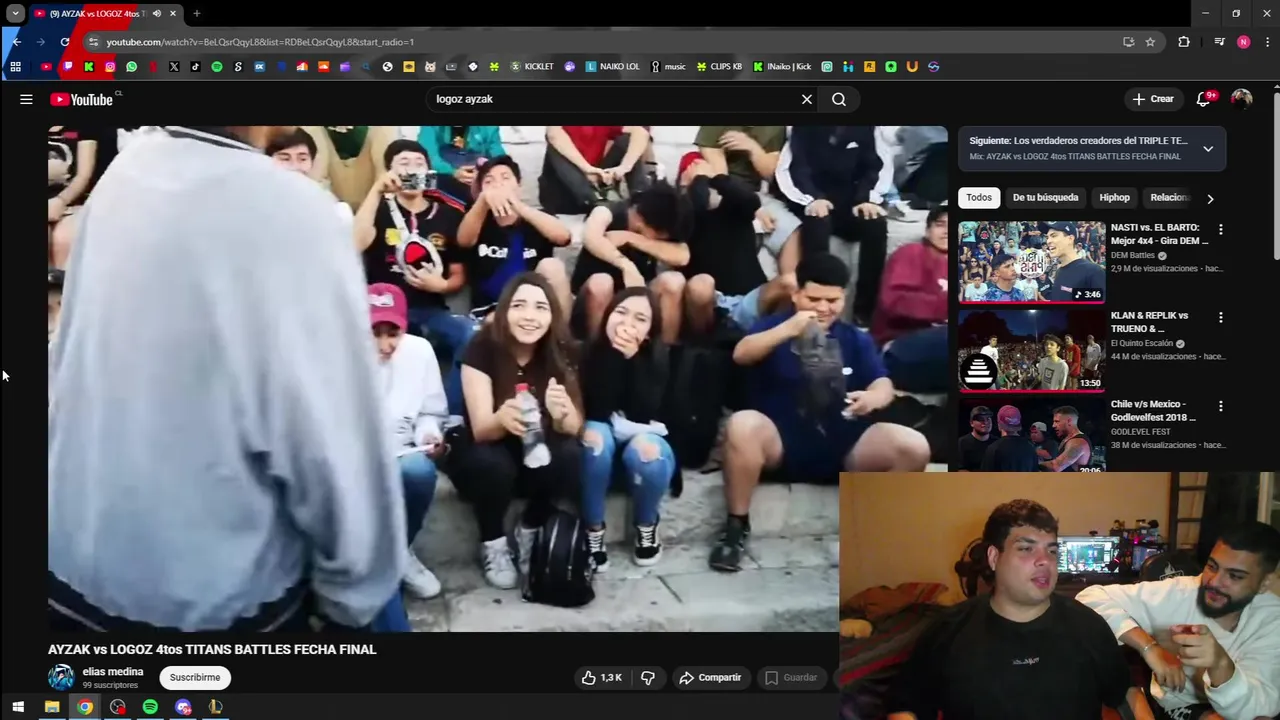
Task: Open Chrome apps grid shortcut
Action: pos(15,67)
